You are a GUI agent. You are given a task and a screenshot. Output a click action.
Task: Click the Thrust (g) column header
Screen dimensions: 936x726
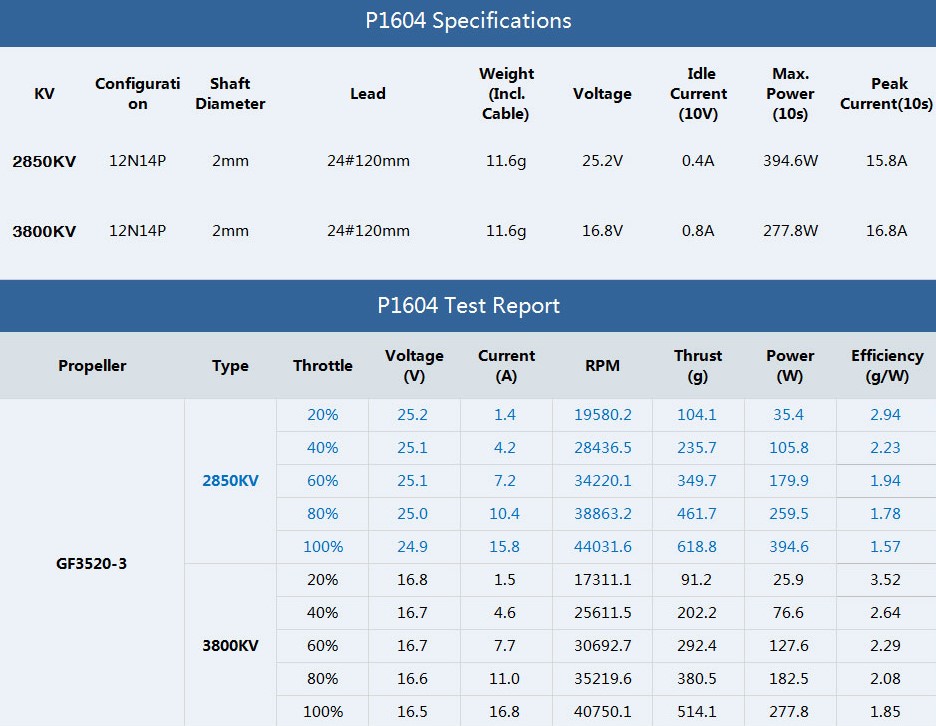coord(697,366)
